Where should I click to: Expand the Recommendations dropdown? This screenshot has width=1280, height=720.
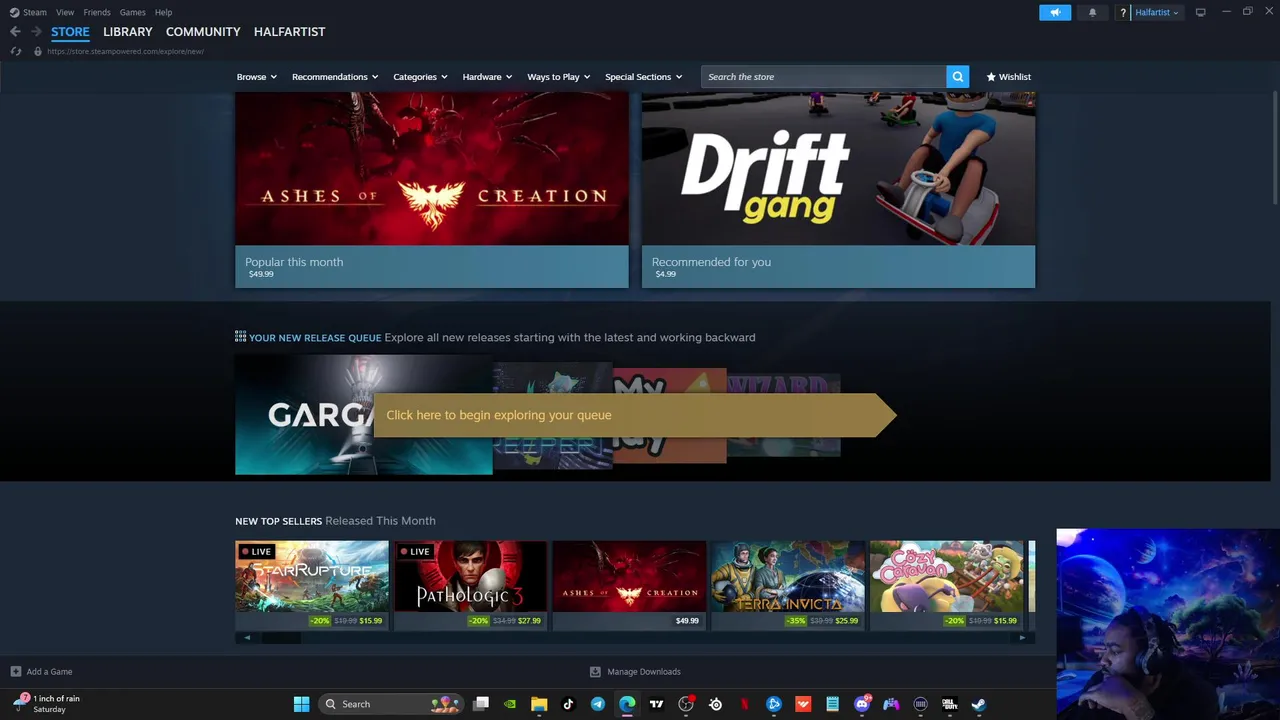335,77
